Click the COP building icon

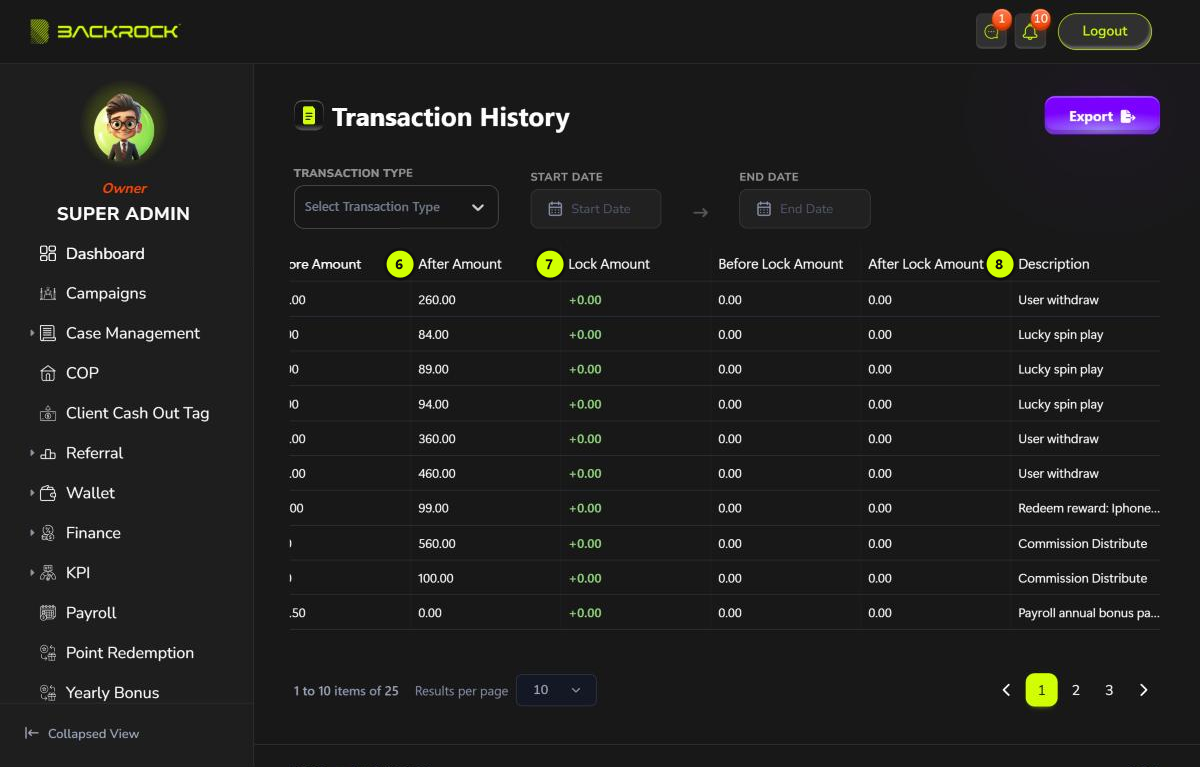[x=48, y=374]
